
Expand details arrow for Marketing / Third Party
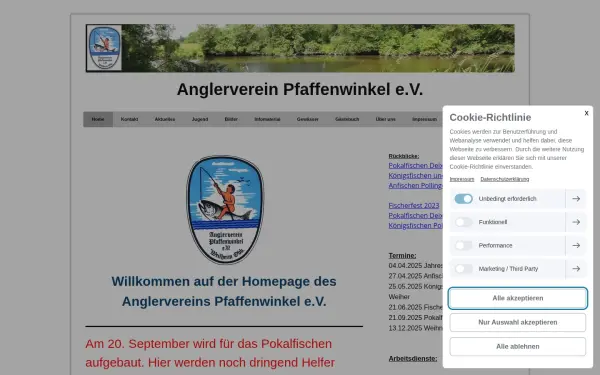click(576, 269)
